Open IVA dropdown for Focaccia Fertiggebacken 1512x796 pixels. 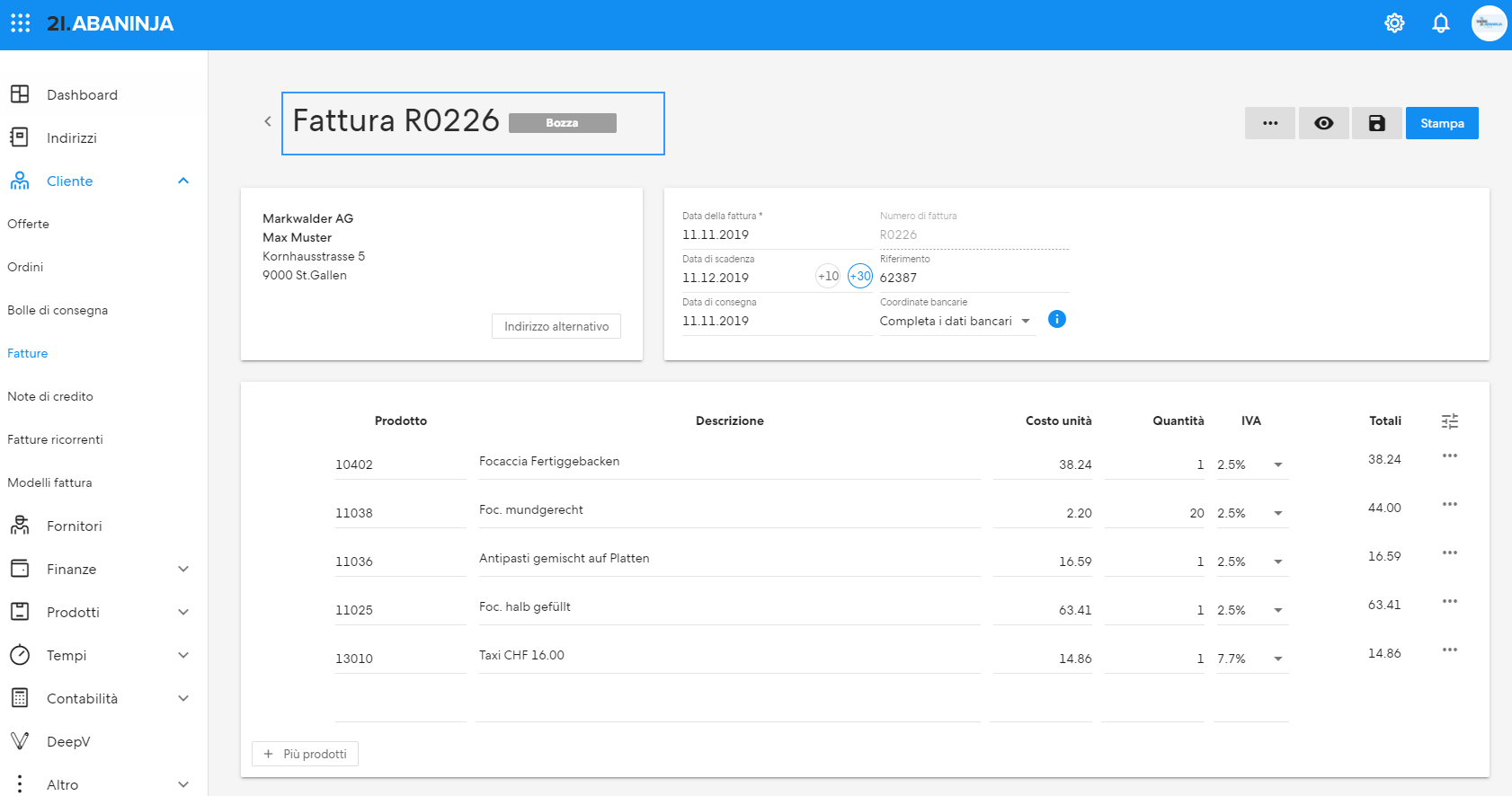tap(1277, 464)
